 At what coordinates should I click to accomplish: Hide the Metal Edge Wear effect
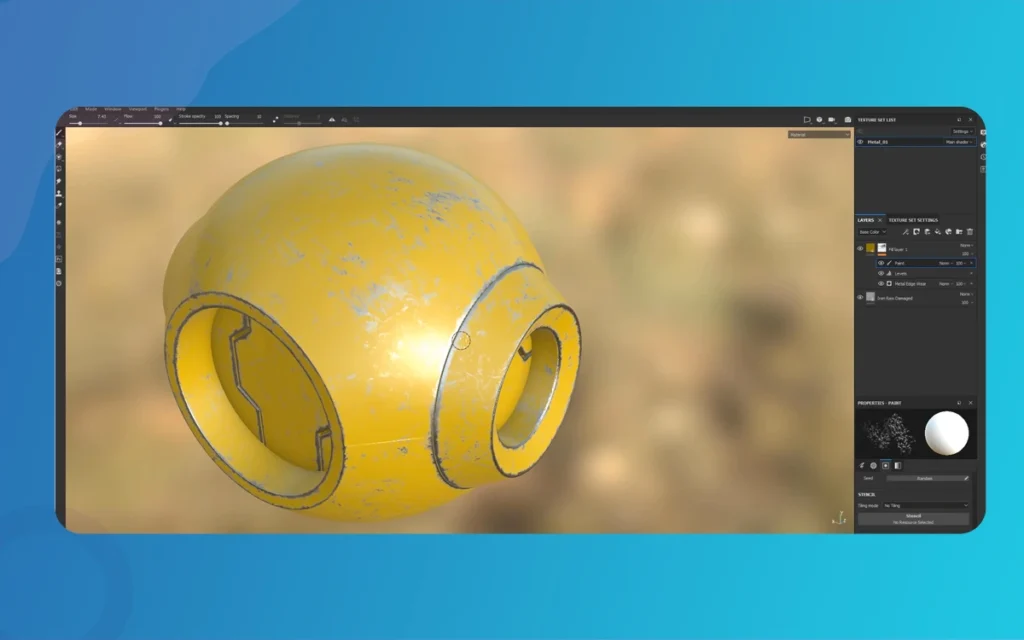tap(881, 284)
